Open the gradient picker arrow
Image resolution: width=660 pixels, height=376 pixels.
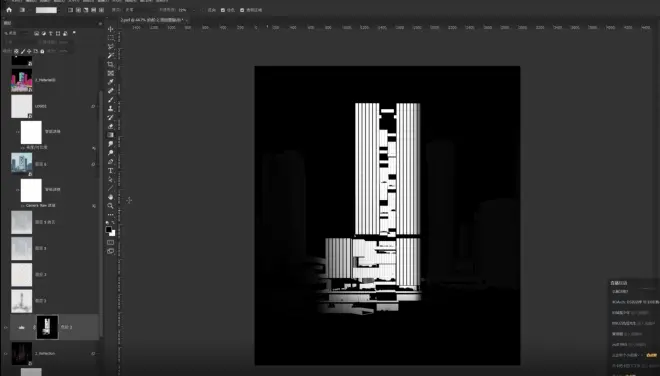pyautogui.click(x=59, y=10)
